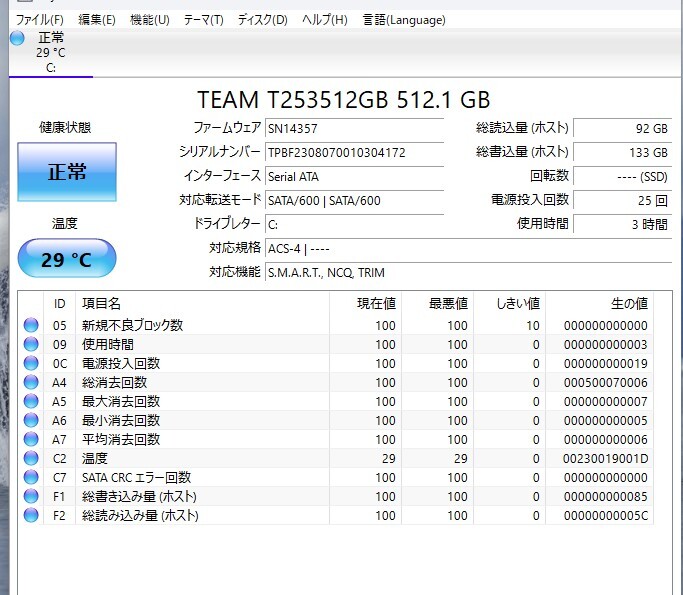683x595 pixels.
Task: Open the テーマ(T) menu
Action: 203,20
